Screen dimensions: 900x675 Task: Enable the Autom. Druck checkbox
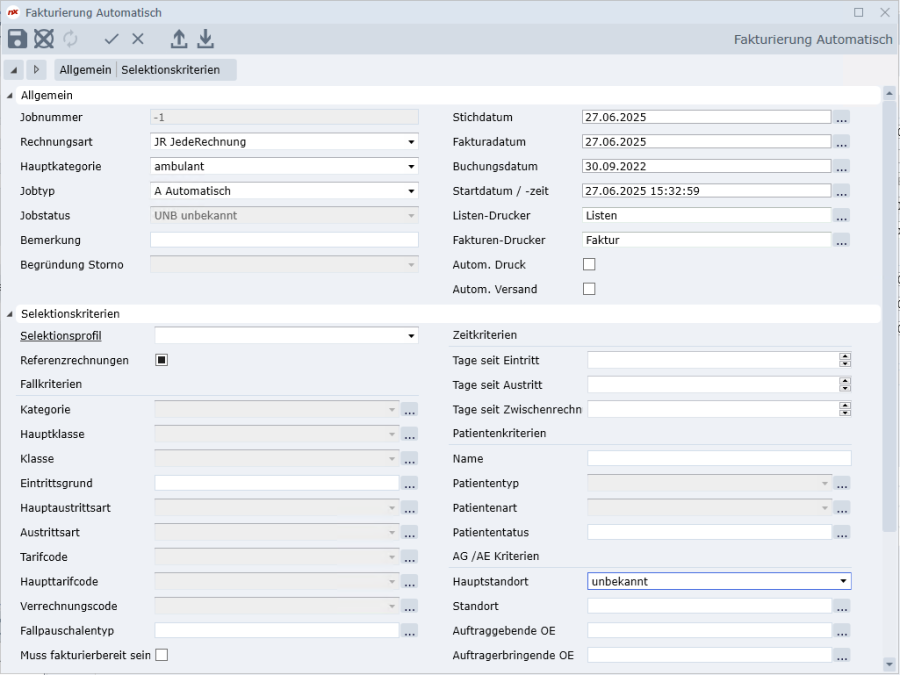589,265
